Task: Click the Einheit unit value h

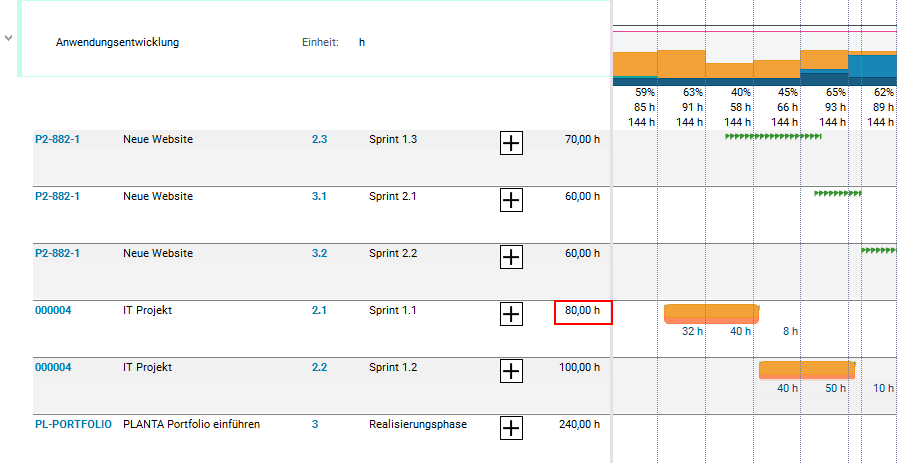Action: click(362, 43)
